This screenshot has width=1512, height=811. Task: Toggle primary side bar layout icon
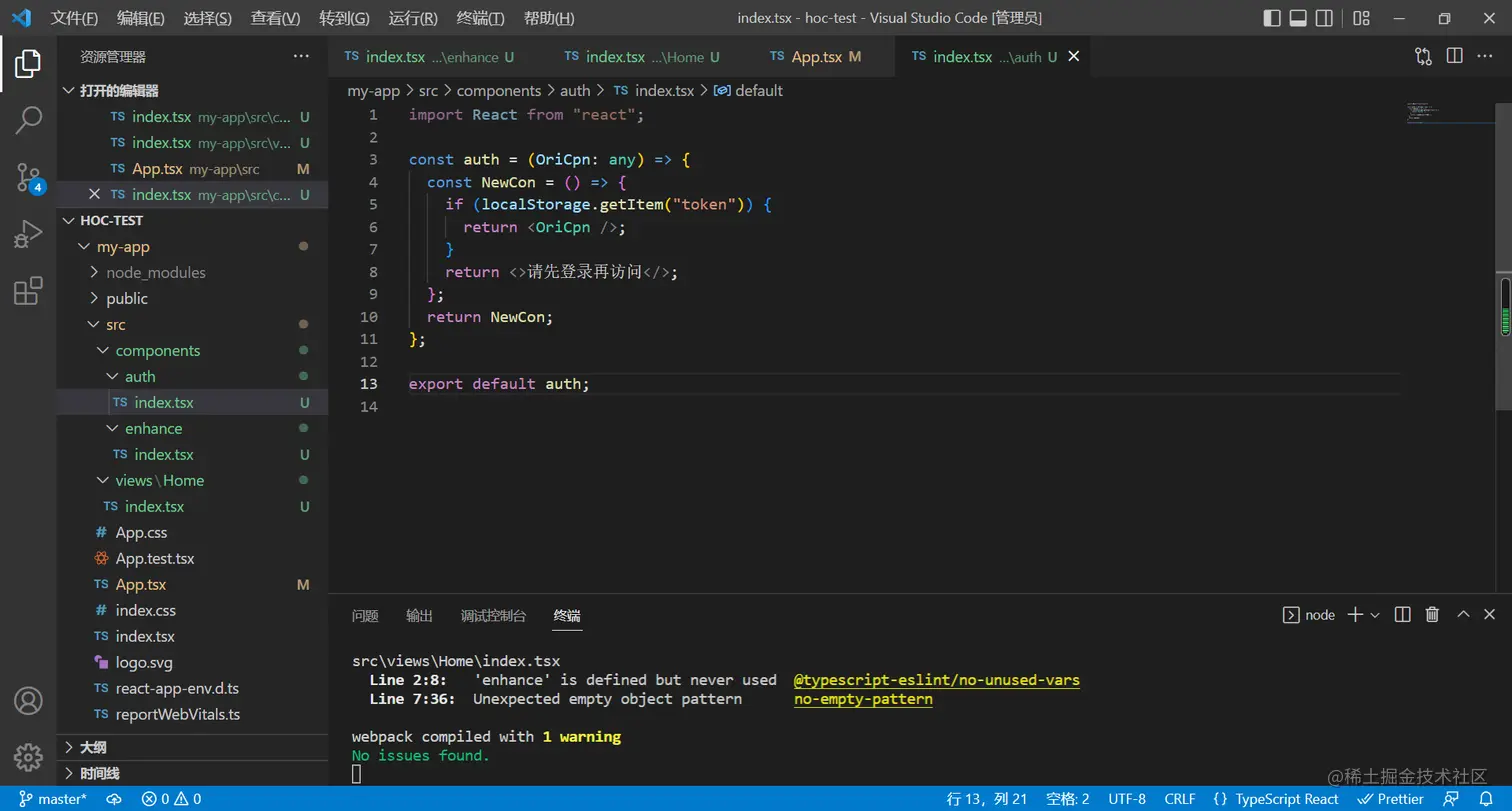coord(1272,18)
